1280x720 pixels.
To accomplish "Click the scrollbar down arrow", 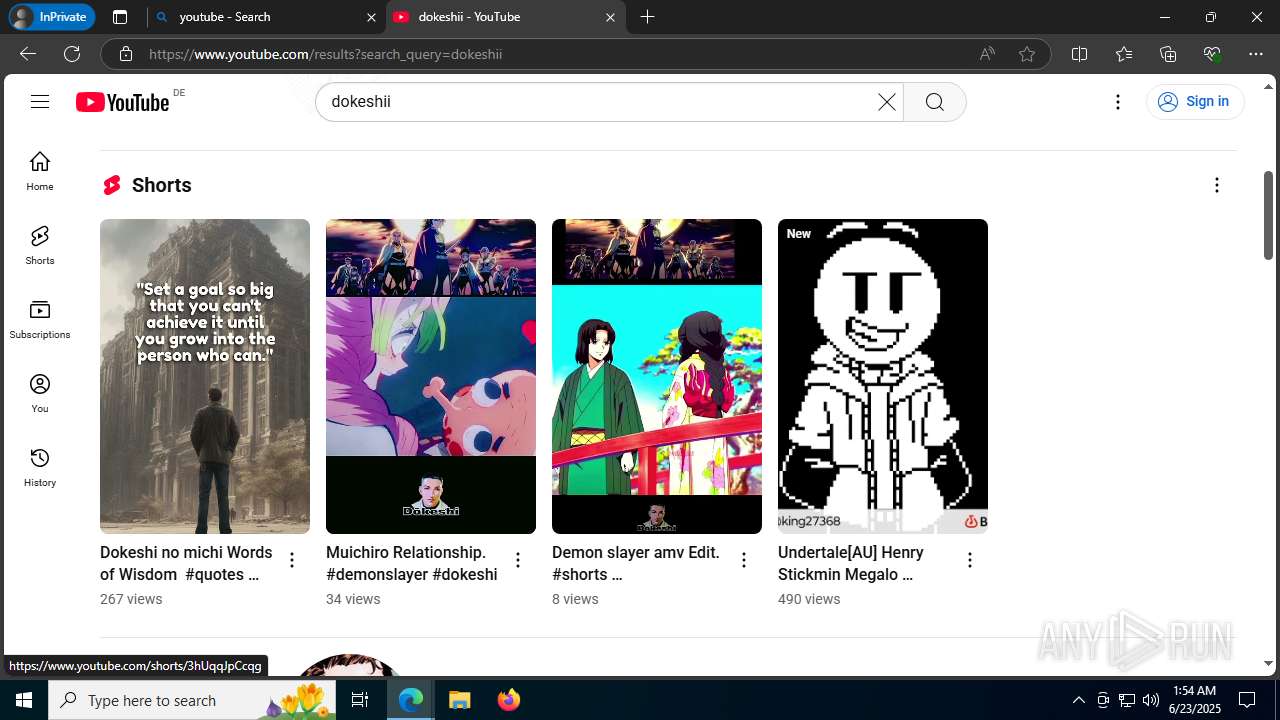I will (x=1268, y=663).
